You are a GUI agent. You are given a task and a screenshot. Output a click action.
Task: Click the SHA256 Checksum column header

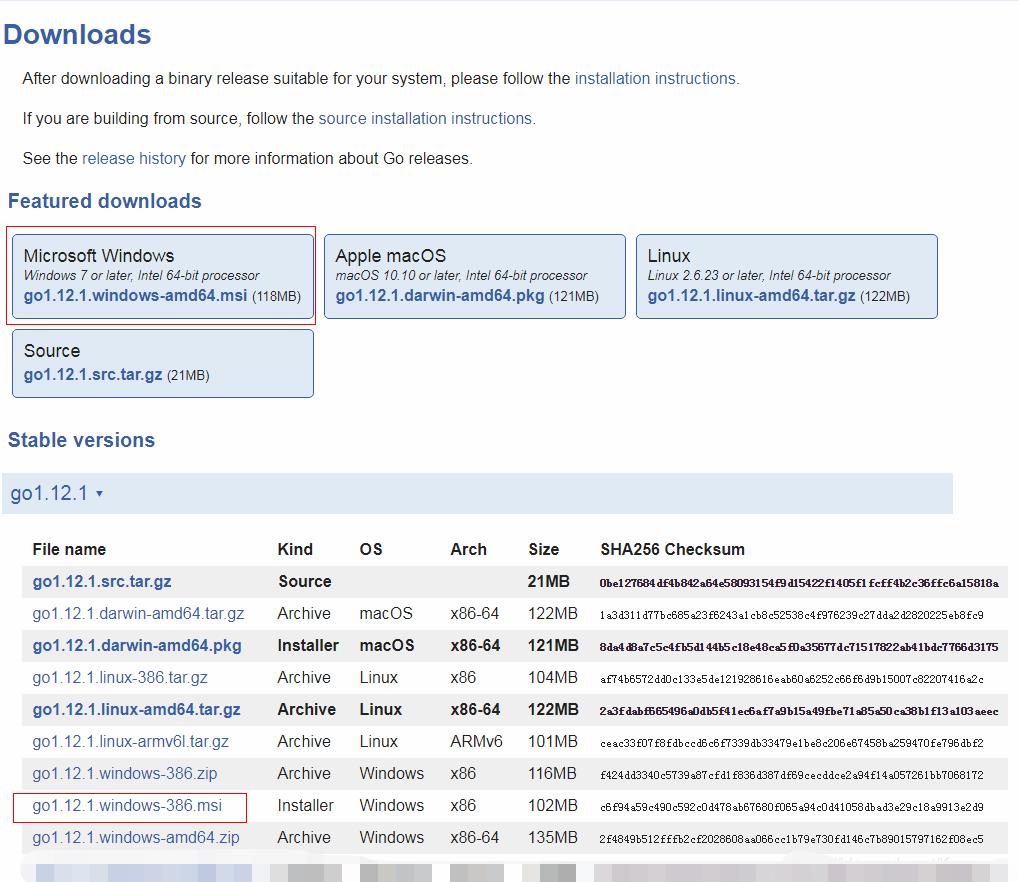(673, 549)
